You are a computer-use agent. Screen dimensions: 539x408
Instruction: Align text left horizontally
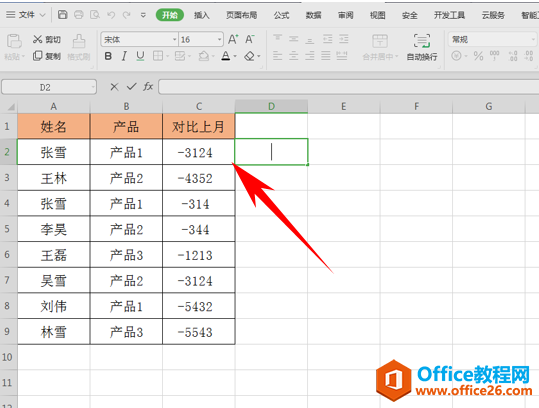[277, 56]
